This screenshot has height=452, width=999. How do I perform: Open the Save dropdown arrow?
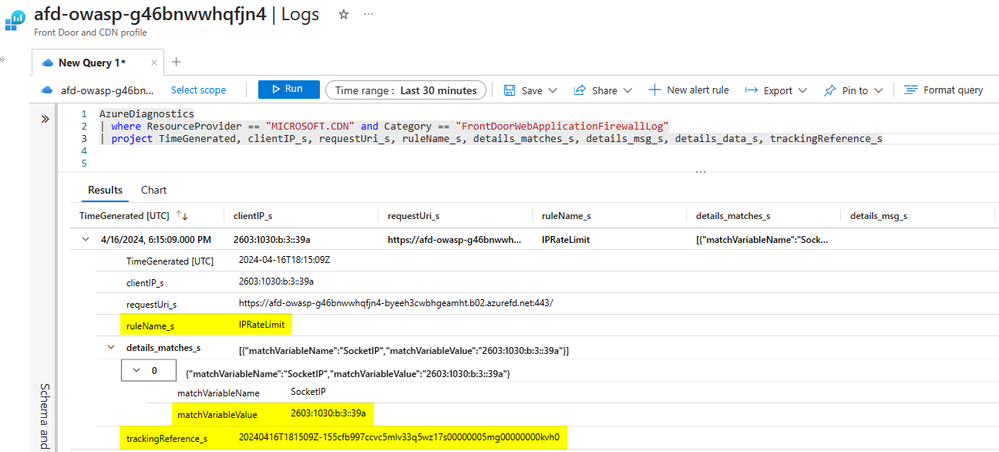552,91
